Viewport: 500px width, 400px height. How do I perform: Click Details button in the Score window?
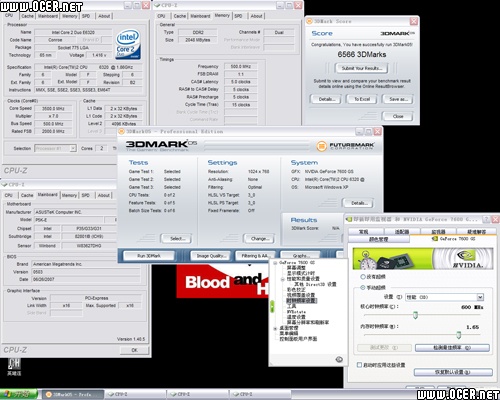[326, 99]
